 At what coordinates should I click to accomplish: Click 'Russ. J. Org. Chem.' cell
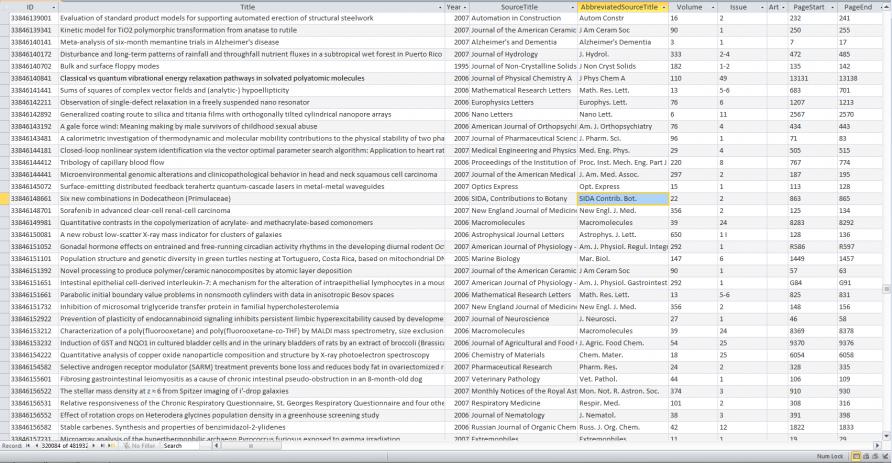pyautogui.click(x=622, y=427)
